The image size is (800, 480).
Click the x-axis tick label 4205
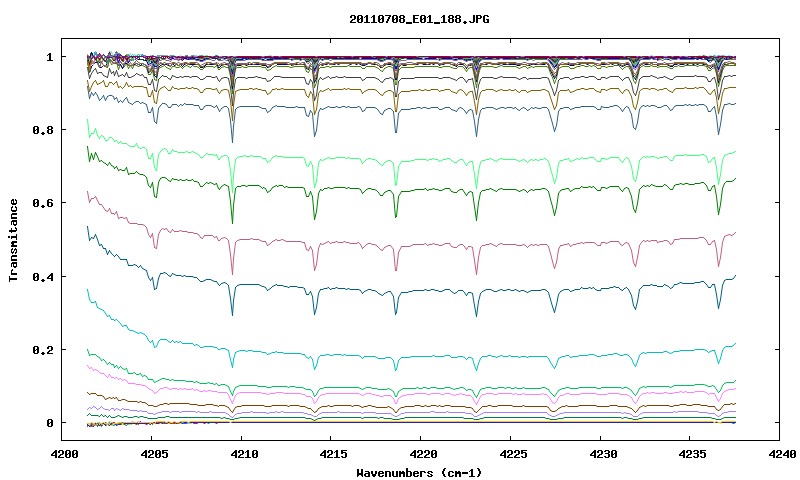click(154, 454)
